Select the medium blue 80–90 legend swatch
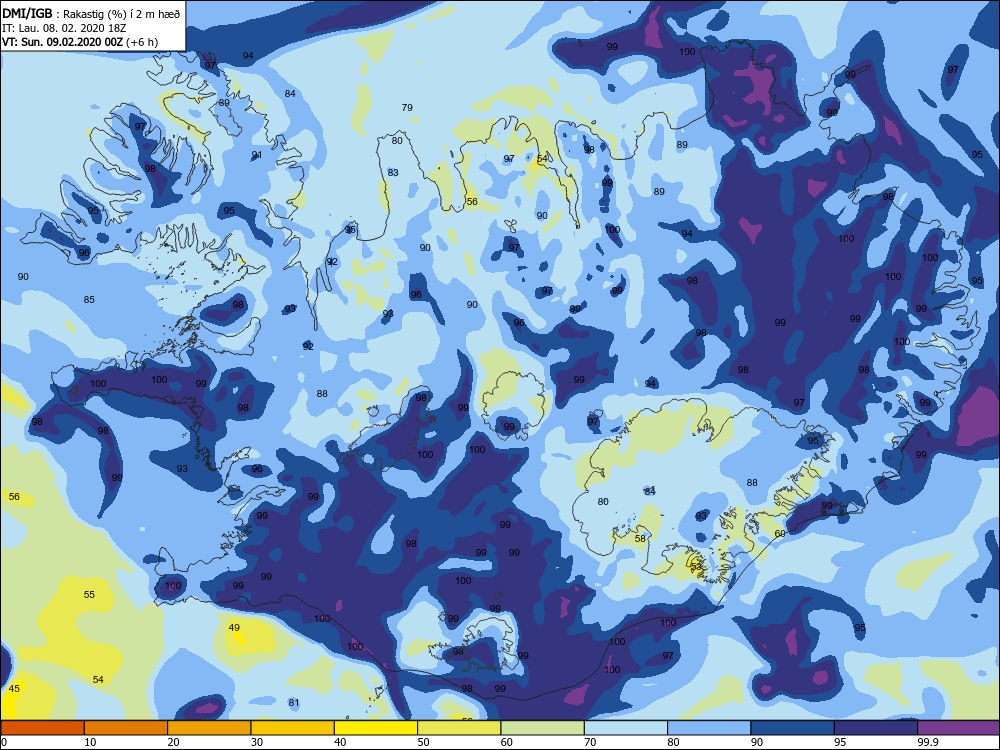 point(709,728)
